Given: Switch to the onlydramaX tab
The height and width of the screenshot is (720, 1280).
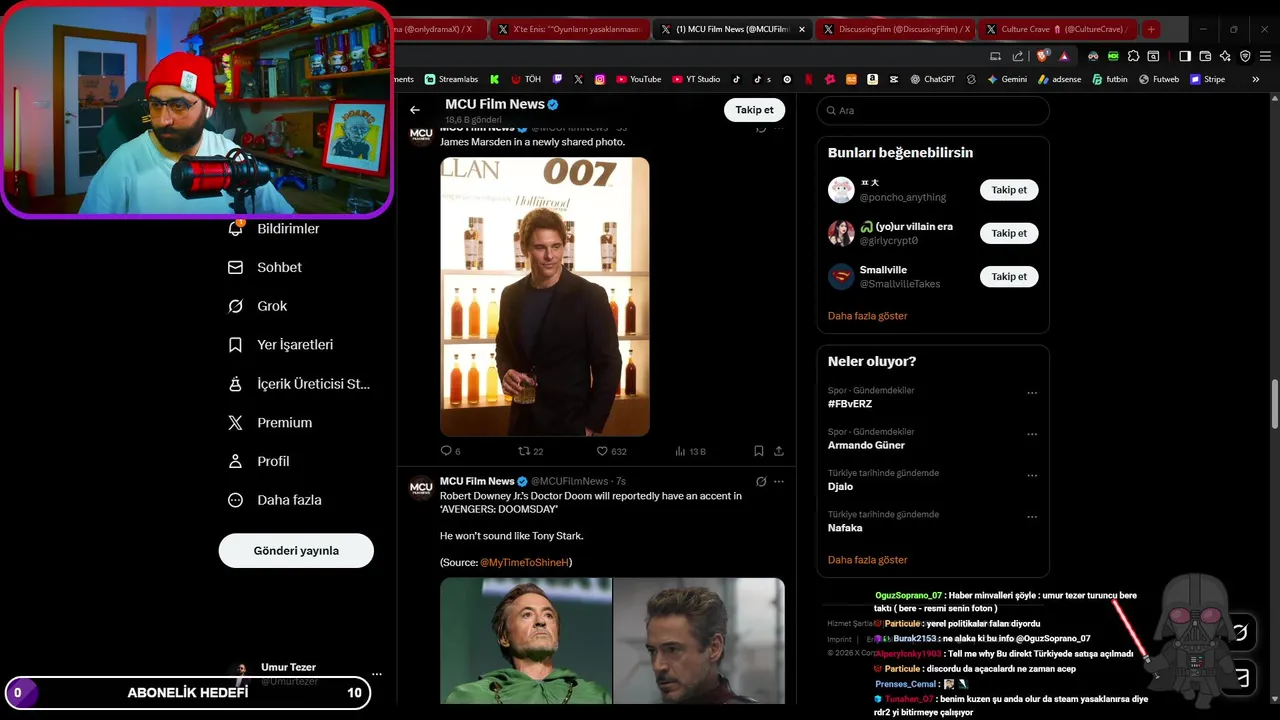Looking at the screenshot, I should tap(439, 29).
